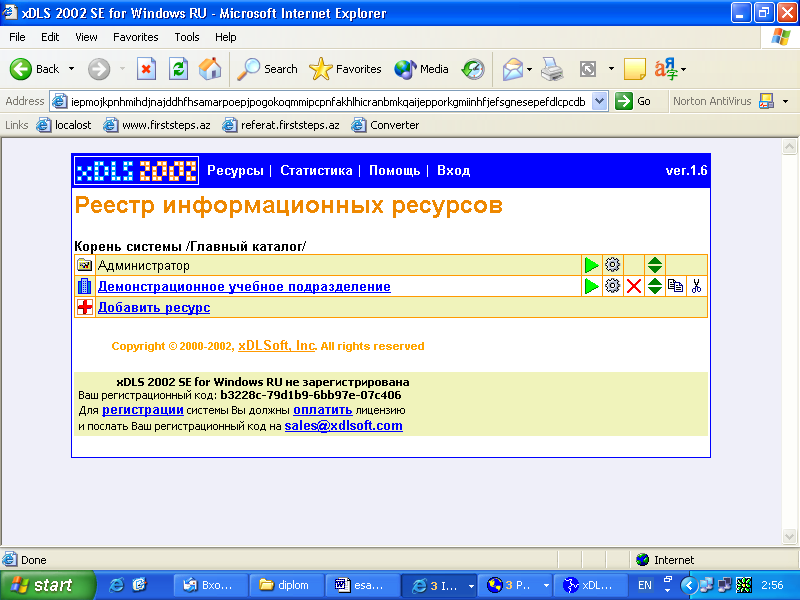Click the регистрации link
The width and height of the screenshot is (800, 600).
143,410
